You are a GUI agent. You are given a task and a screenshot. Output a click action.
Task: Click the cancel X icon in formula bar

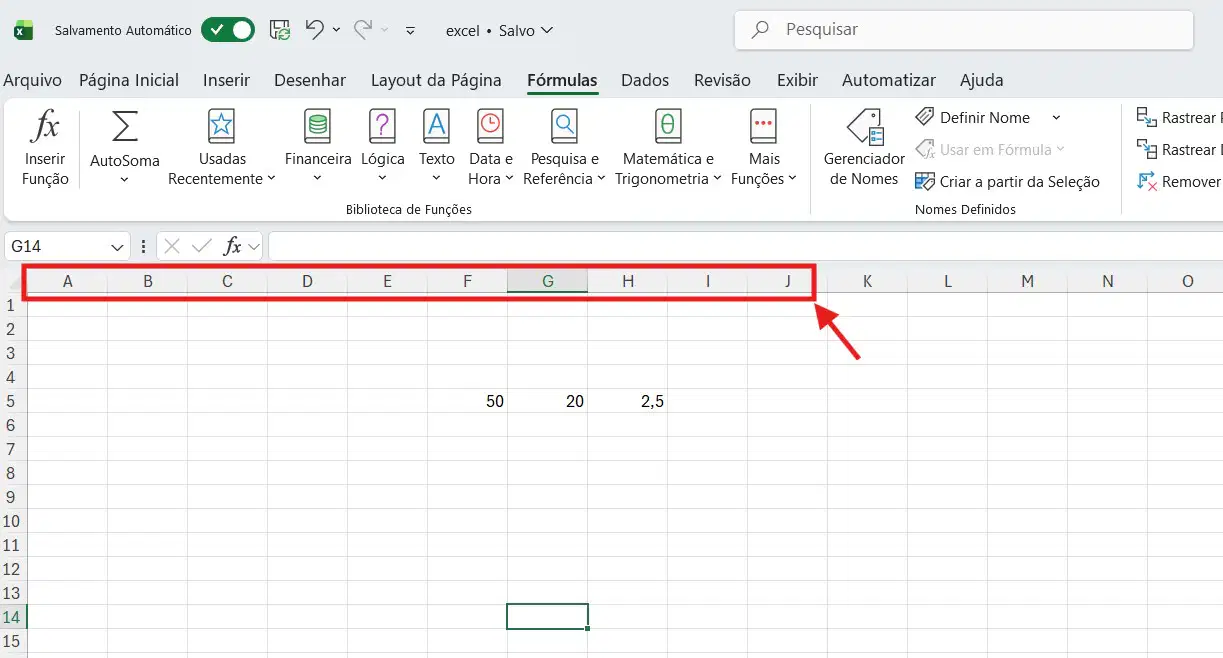coord(172,246)
